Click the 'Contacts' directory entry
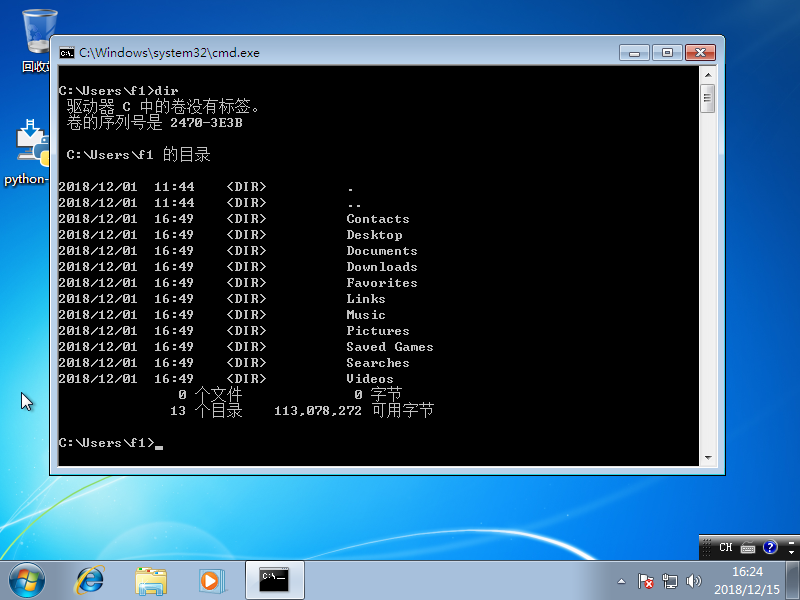Viewport: 800px width, 600px height. pos(378,219)
